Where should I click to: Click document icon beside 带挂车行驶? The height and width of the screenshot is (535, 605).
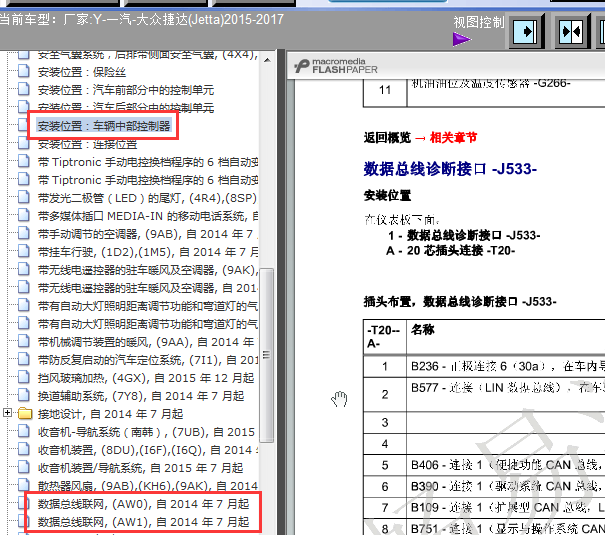pyautogui.click(x=24, y=251)
